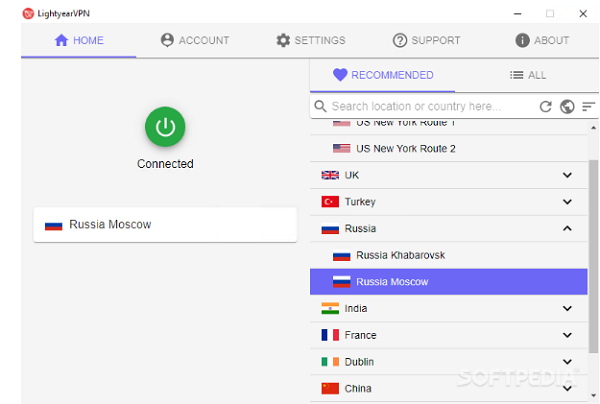Click the magnifier search icon

tap(320, 106)
